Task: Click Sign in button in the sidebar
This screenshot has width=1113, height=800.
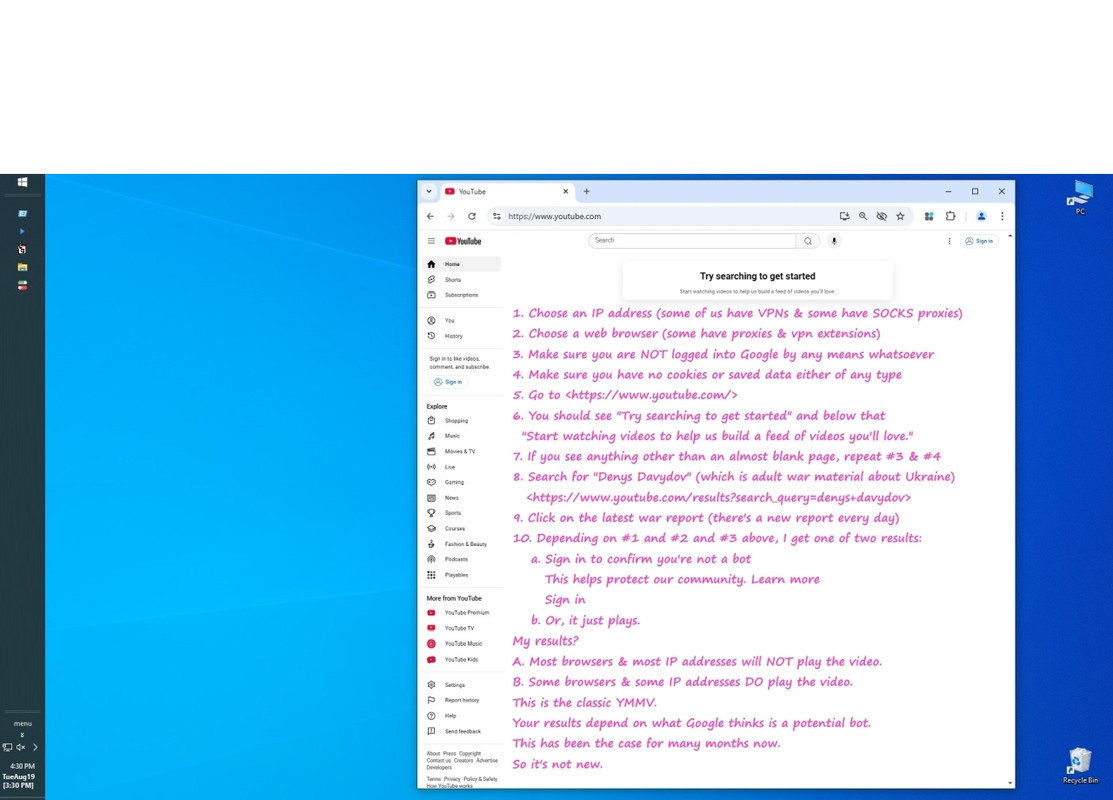Action: pos(448,382)
